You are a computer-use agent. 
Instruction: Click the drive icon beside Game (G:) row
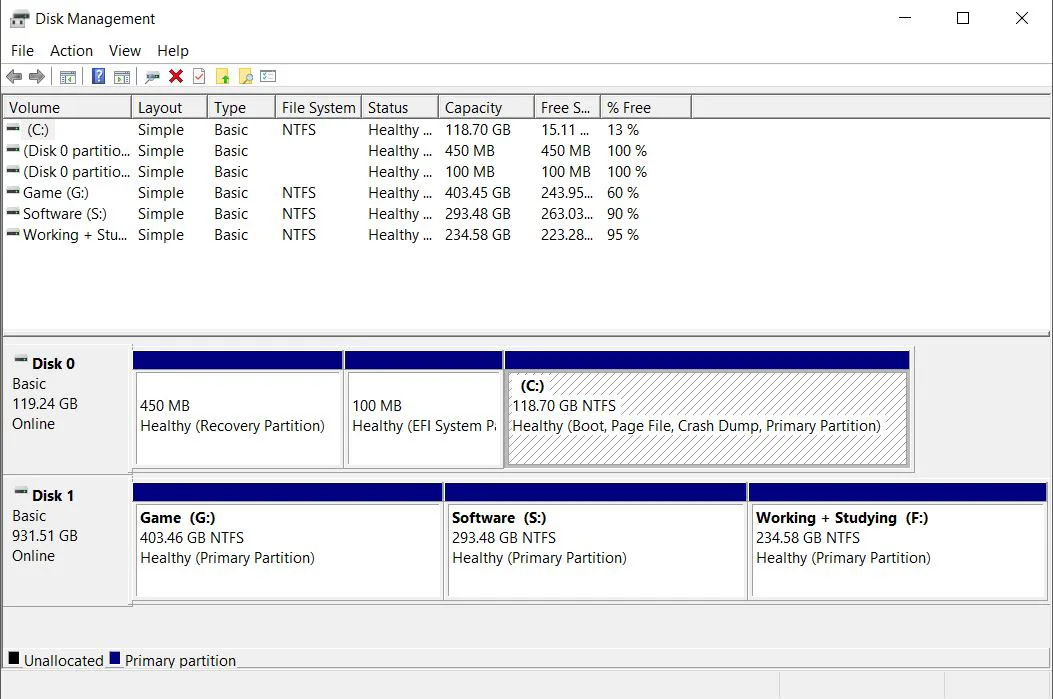pyautogui.click(x=13, y=191)
